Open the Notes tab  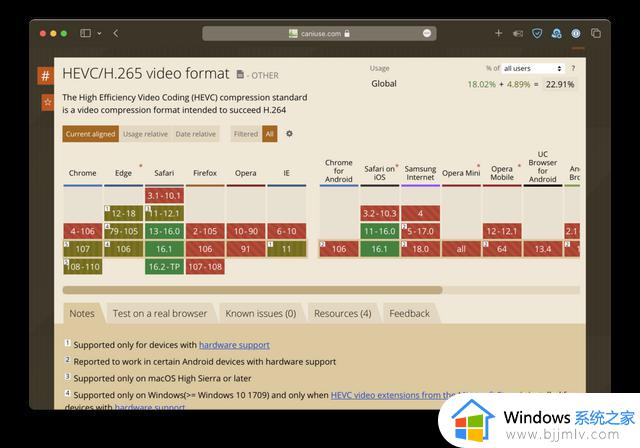(82, 313)
